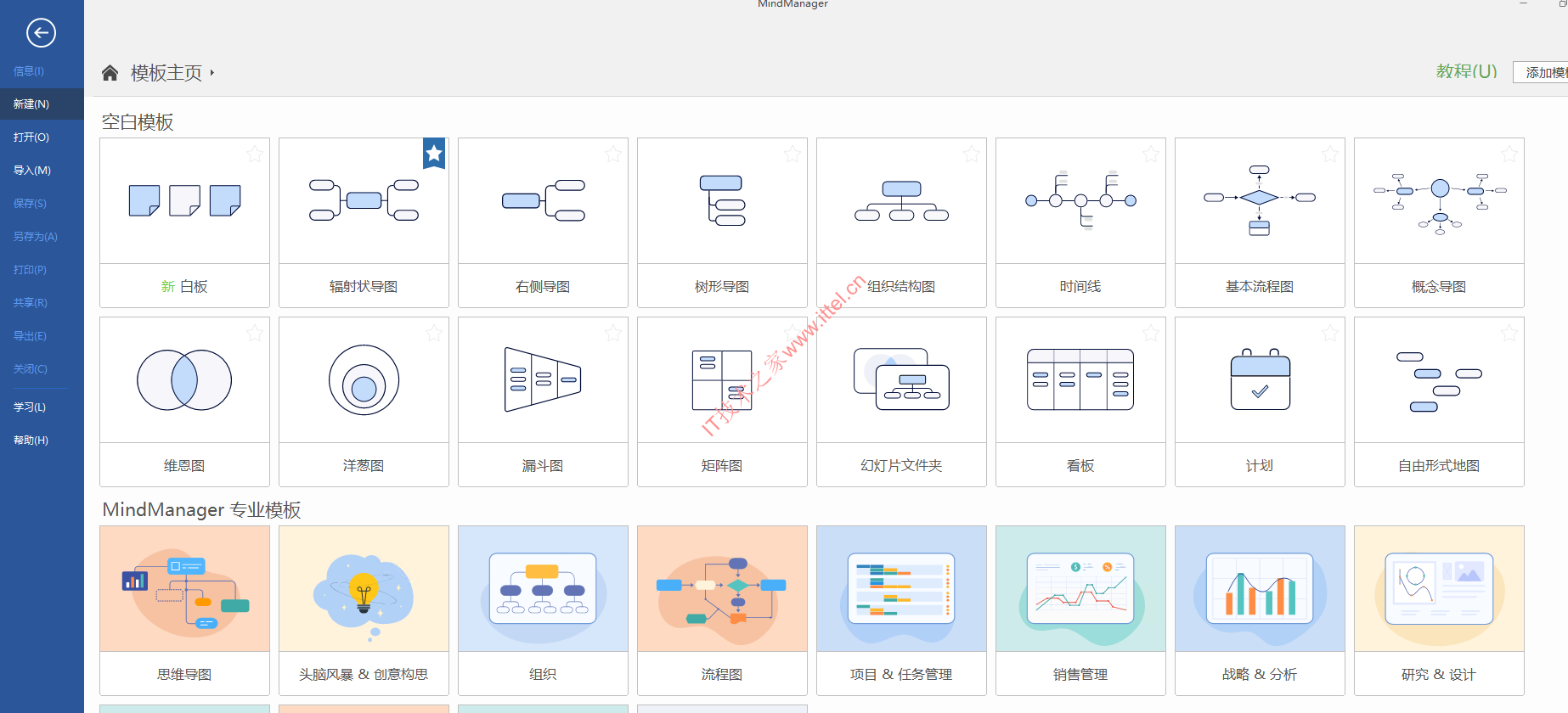This screenshot has width=1568, height=713.
Task: Unfavorite the 辐射状导图 blue star bookmark
Action: [434, 154]
